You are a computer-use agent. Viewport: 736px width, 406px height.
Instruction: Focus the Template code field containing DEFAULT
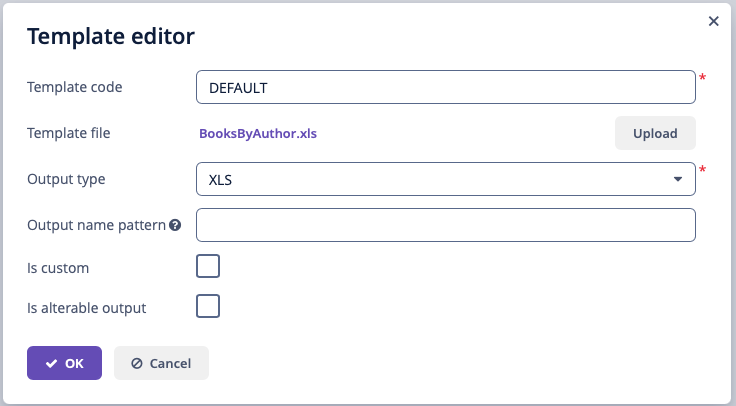pyautogui.click(x=445, y=87)
